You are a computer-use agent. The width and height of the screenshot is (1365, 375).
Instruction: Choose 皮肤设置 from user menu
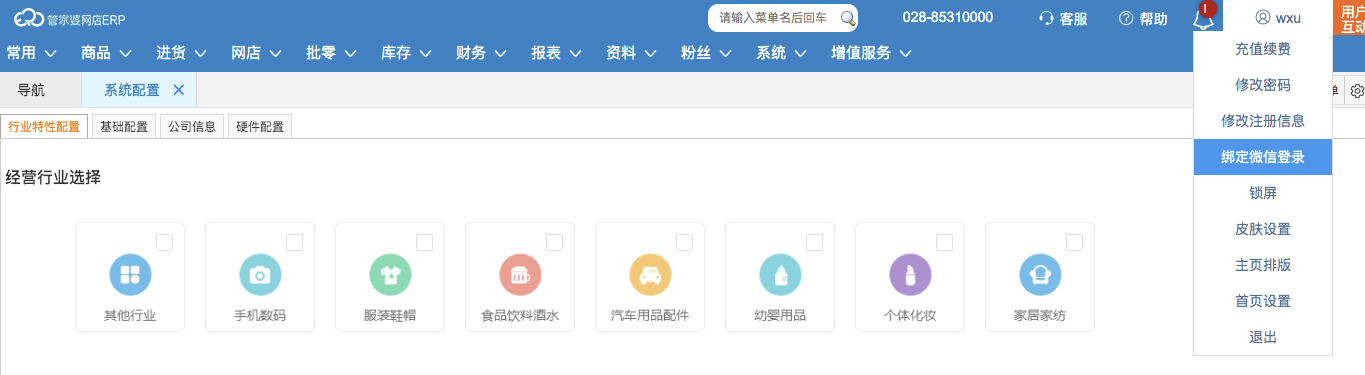point(1263,229)
